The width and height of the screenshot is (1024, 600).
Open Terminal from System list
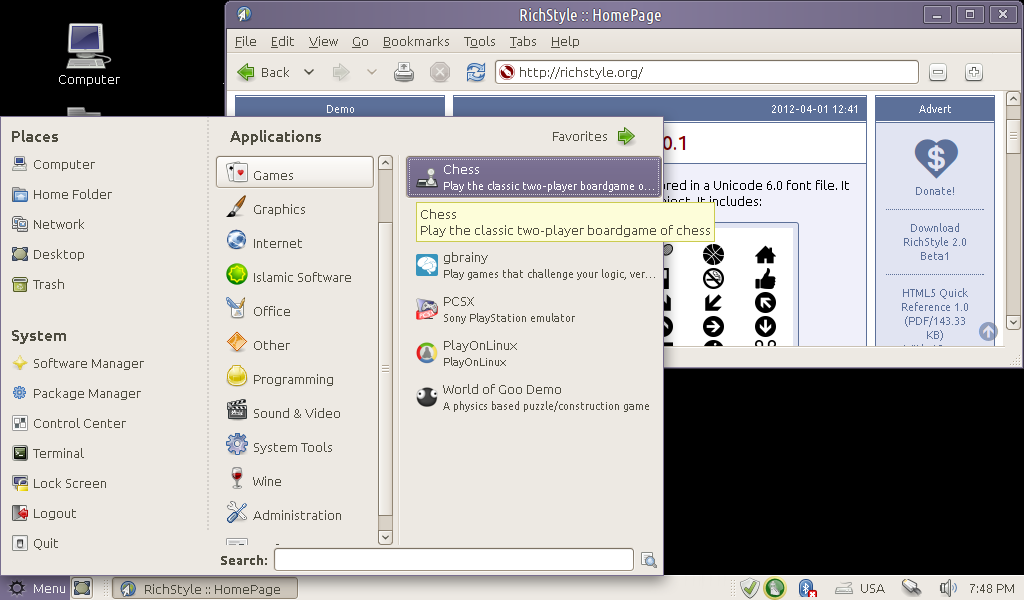48,453
